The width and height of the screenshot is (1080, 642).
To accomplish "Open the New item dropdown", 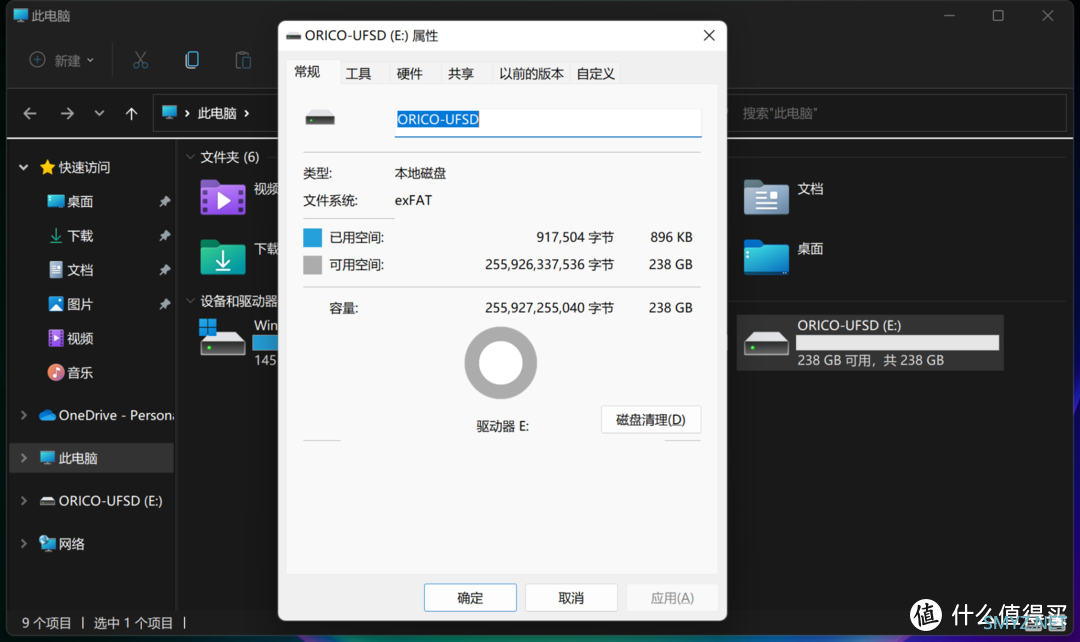I will coord(62,60).
